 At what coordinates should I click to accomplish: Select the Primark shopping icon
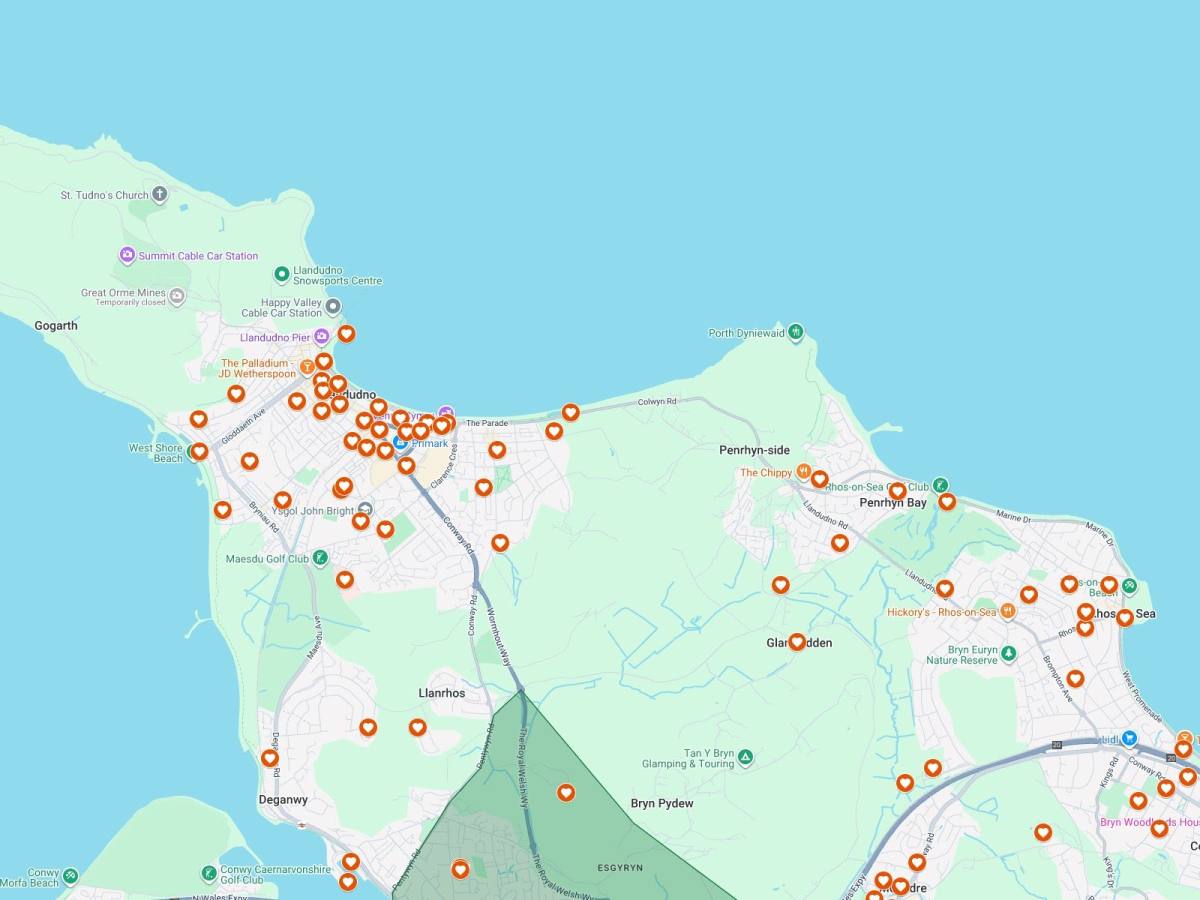pos(400,442)
